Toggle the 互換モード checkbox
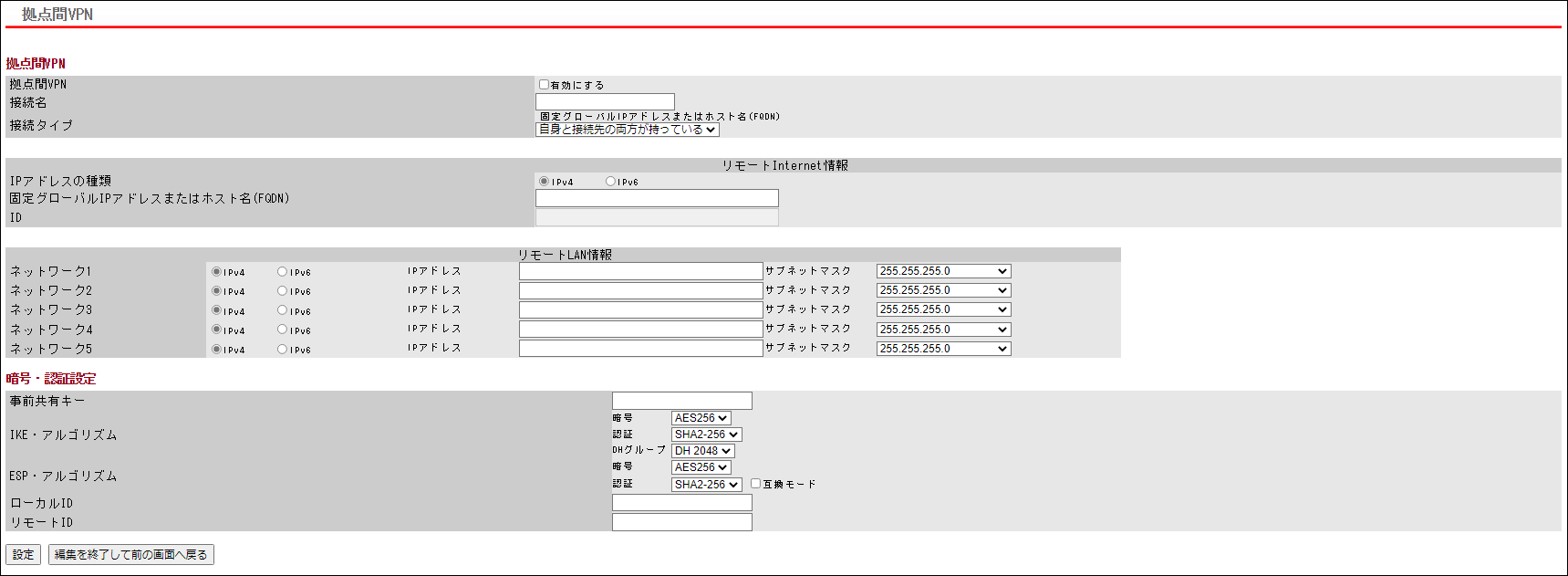 click(755, 484)
